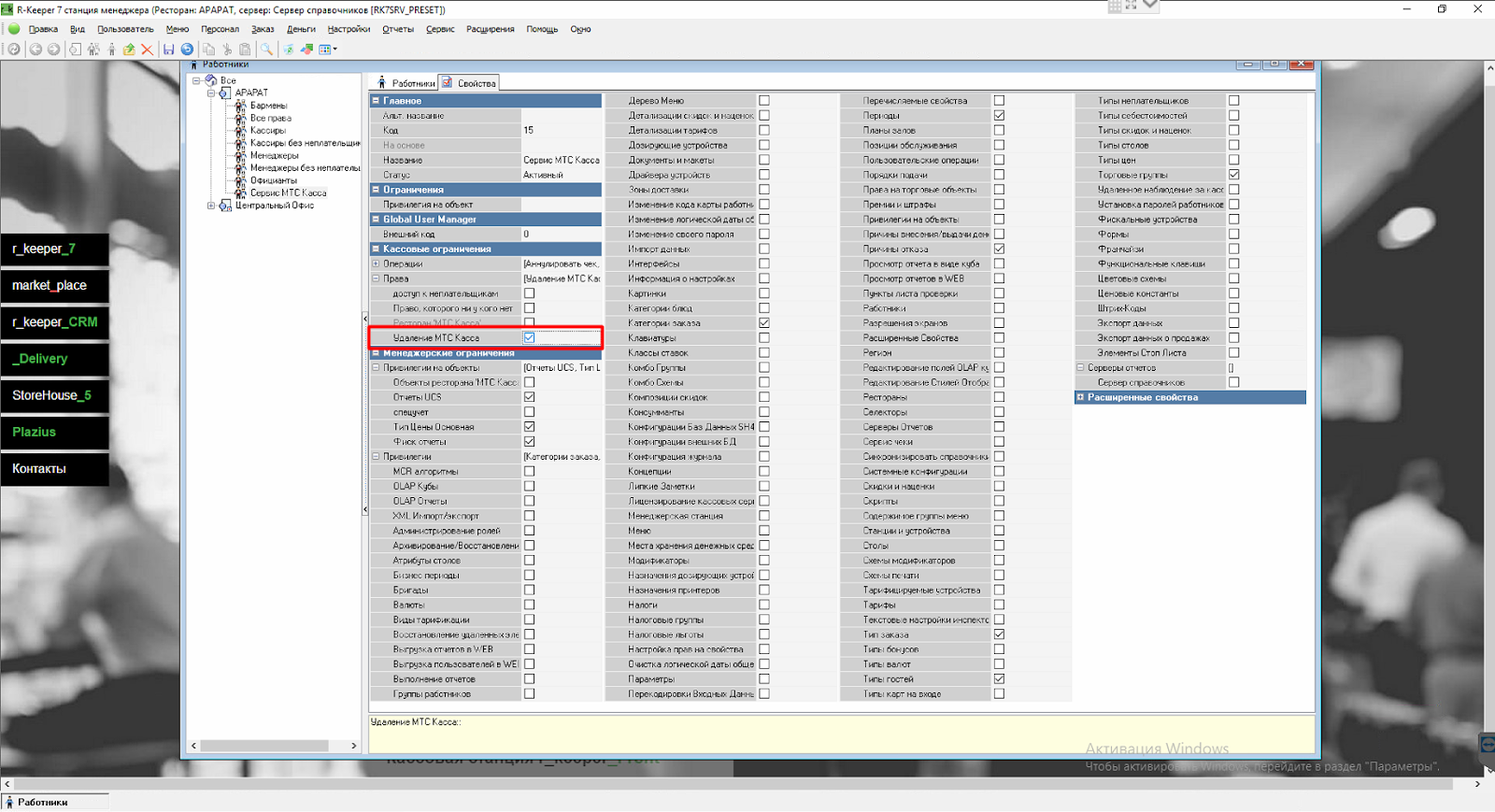Click the Back arrow toolbar icon
Screen dimensions: 1495x812
36,50
